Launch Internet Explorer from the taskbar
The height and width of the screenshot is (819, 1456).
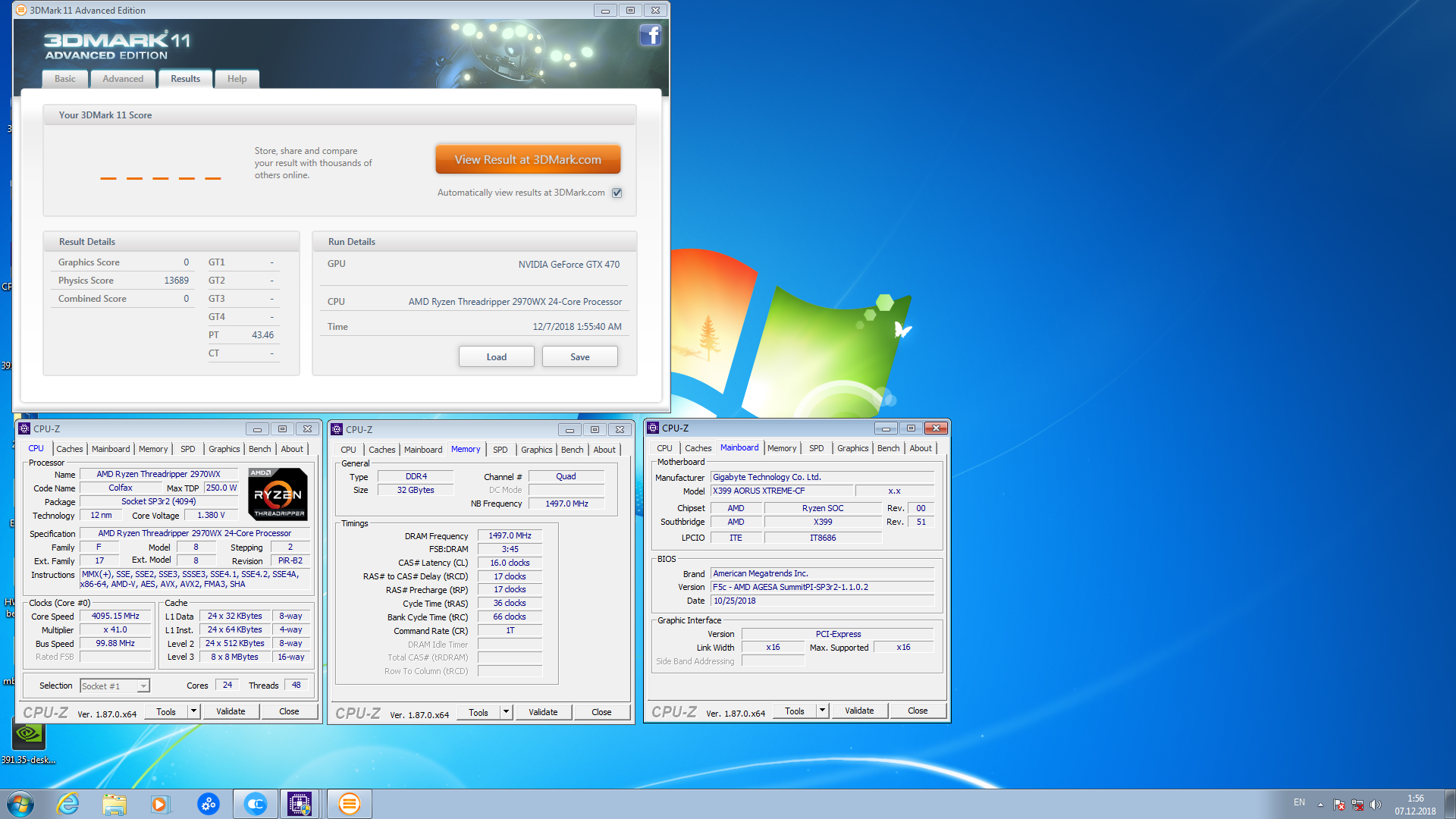(68, 804)
